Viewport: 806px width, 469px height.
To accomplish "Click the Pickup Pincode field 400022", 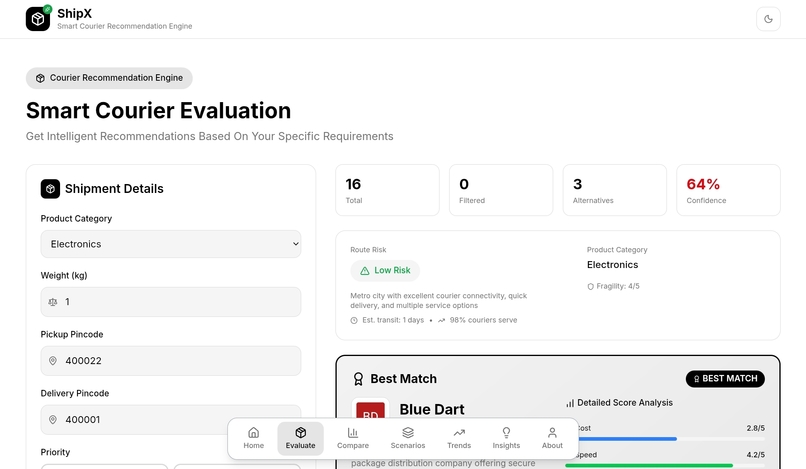I will pos(171,360).
